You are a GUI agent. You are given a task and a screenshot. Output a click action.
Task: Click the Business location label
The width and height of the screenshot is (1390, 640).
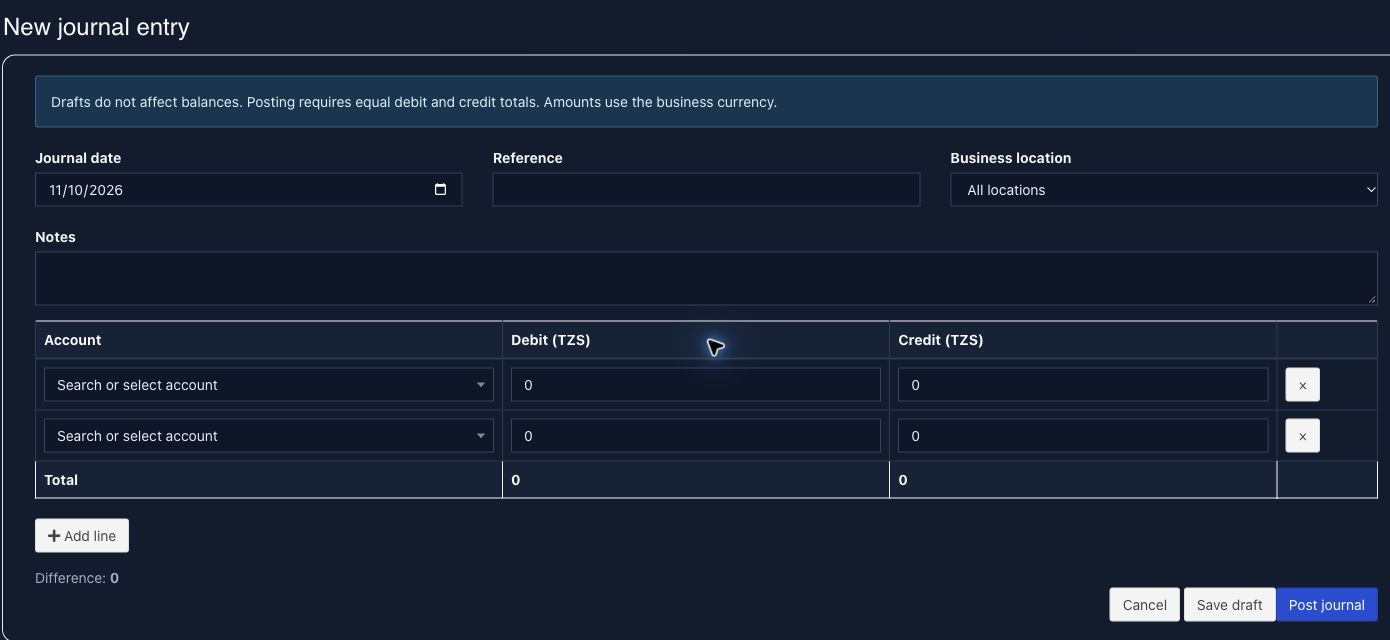(1010, 158)
